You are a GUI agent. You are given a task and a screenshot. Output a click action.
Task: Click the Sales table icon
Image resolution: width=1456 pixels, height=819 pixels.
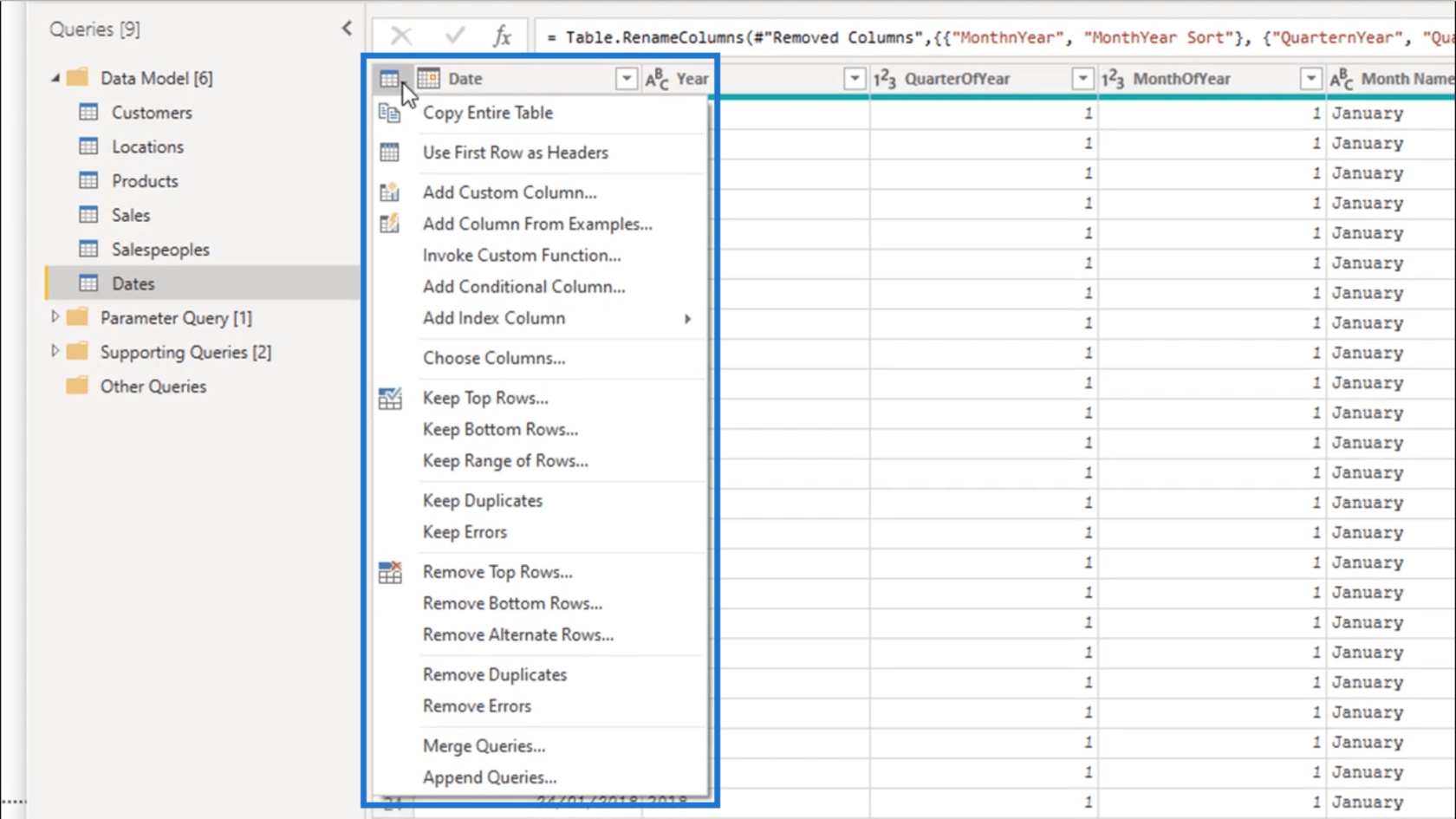[x=88, y=214]
